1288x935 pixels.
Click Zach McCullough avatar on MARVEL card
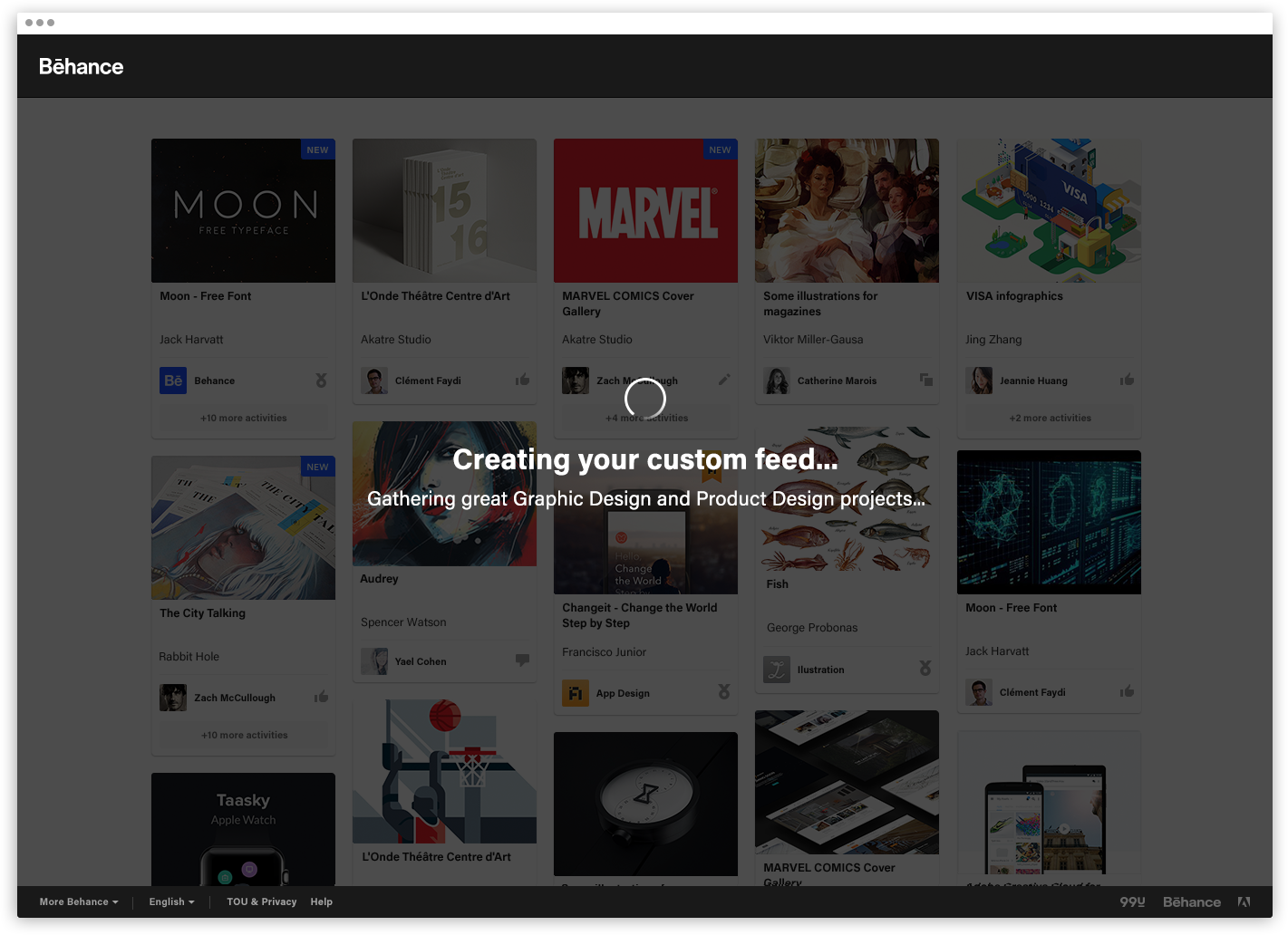pyautogui.click(x=576, y=381)
